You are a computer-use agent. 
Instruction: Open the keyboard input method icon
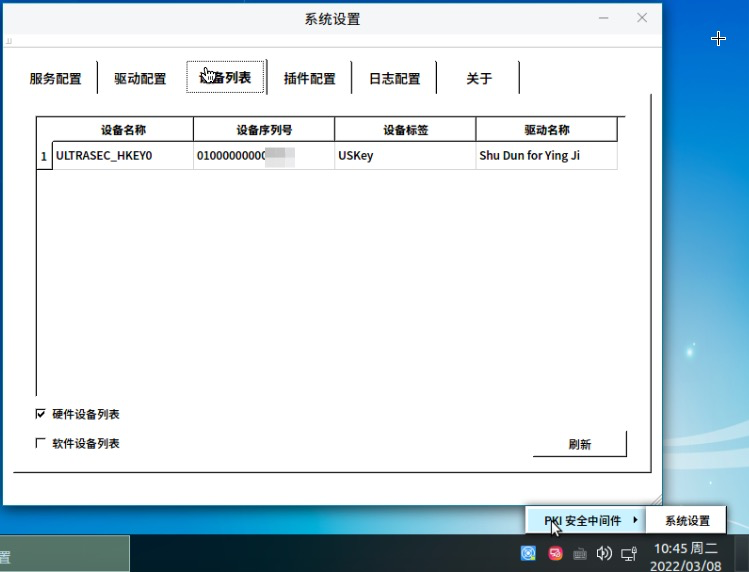tap(579, 553)
